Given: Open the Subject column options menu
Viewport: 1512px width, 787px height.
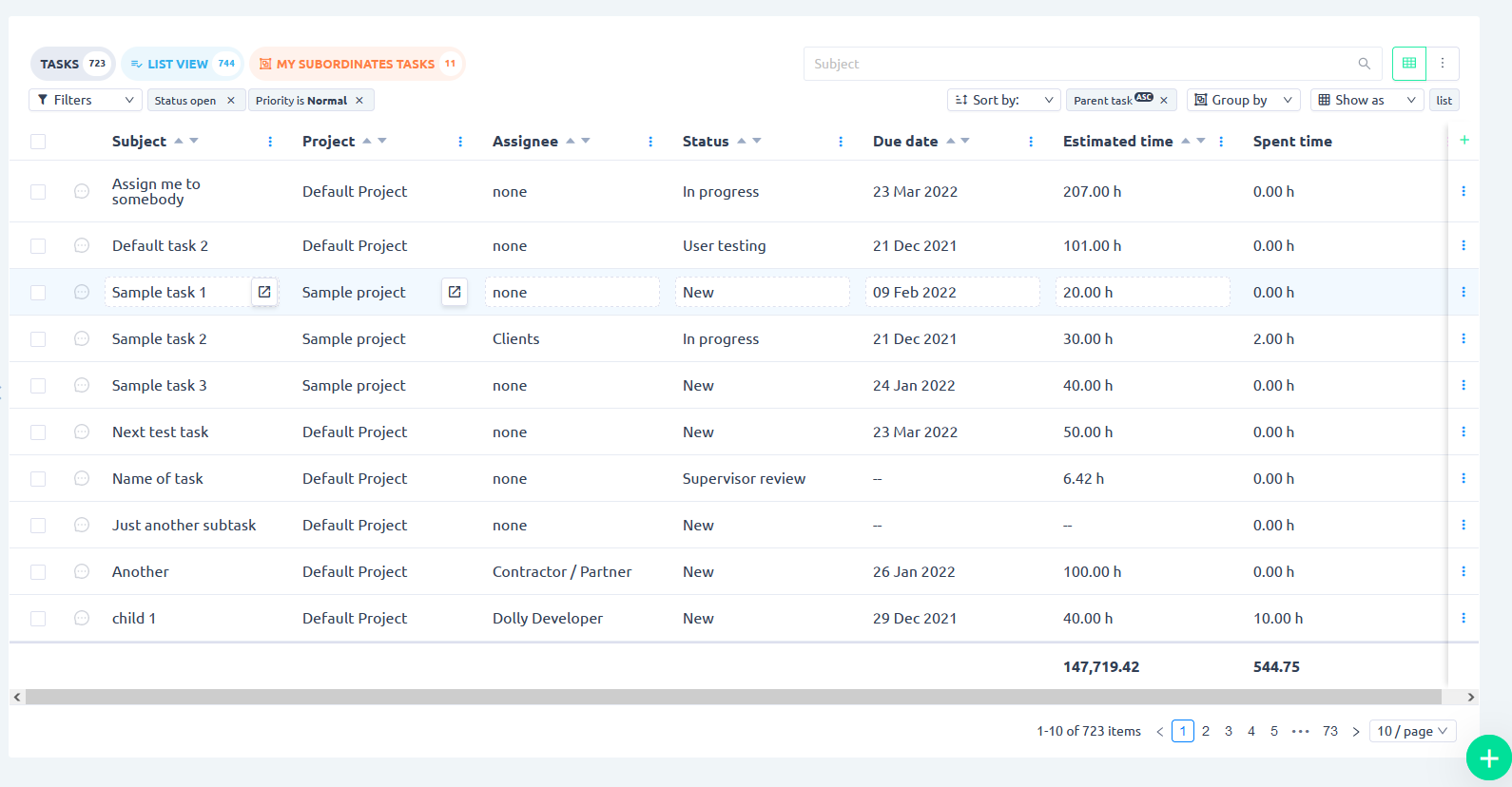Looking at the screenshot, I should pyautogui.click(x=270, y=142).
